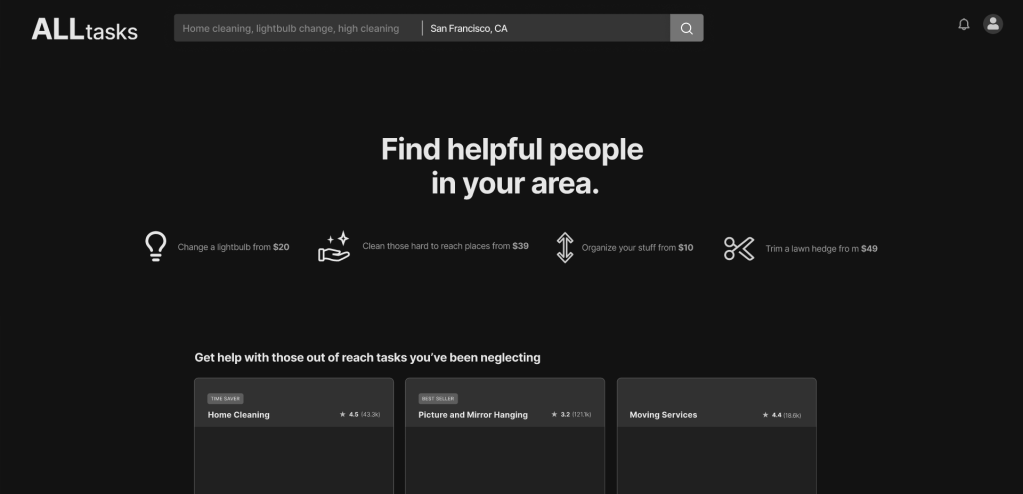Open notifications bell

[x=964, y=25]
